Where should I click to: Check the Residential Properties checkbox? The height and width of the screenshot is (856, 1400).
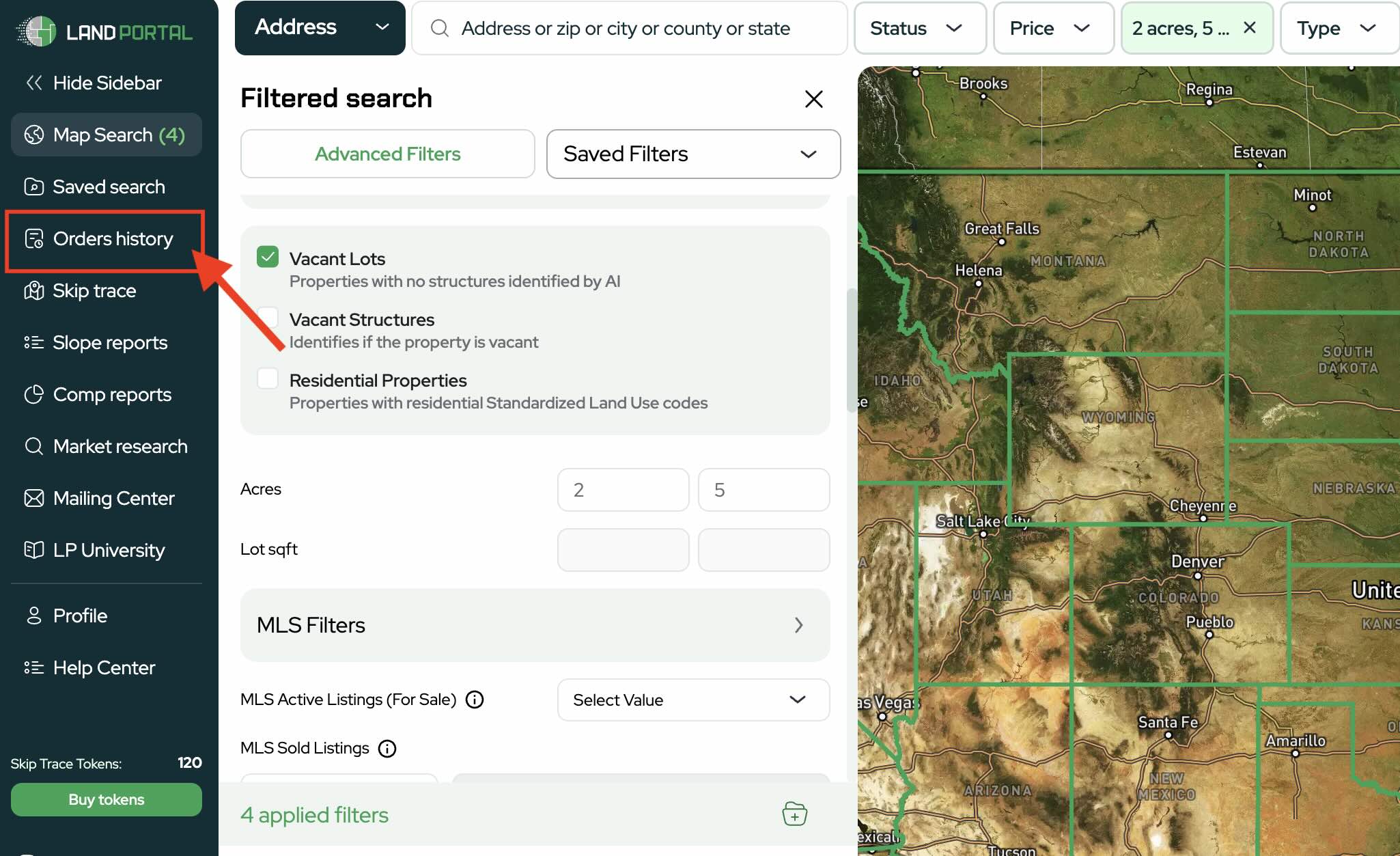tap(268, 378)
